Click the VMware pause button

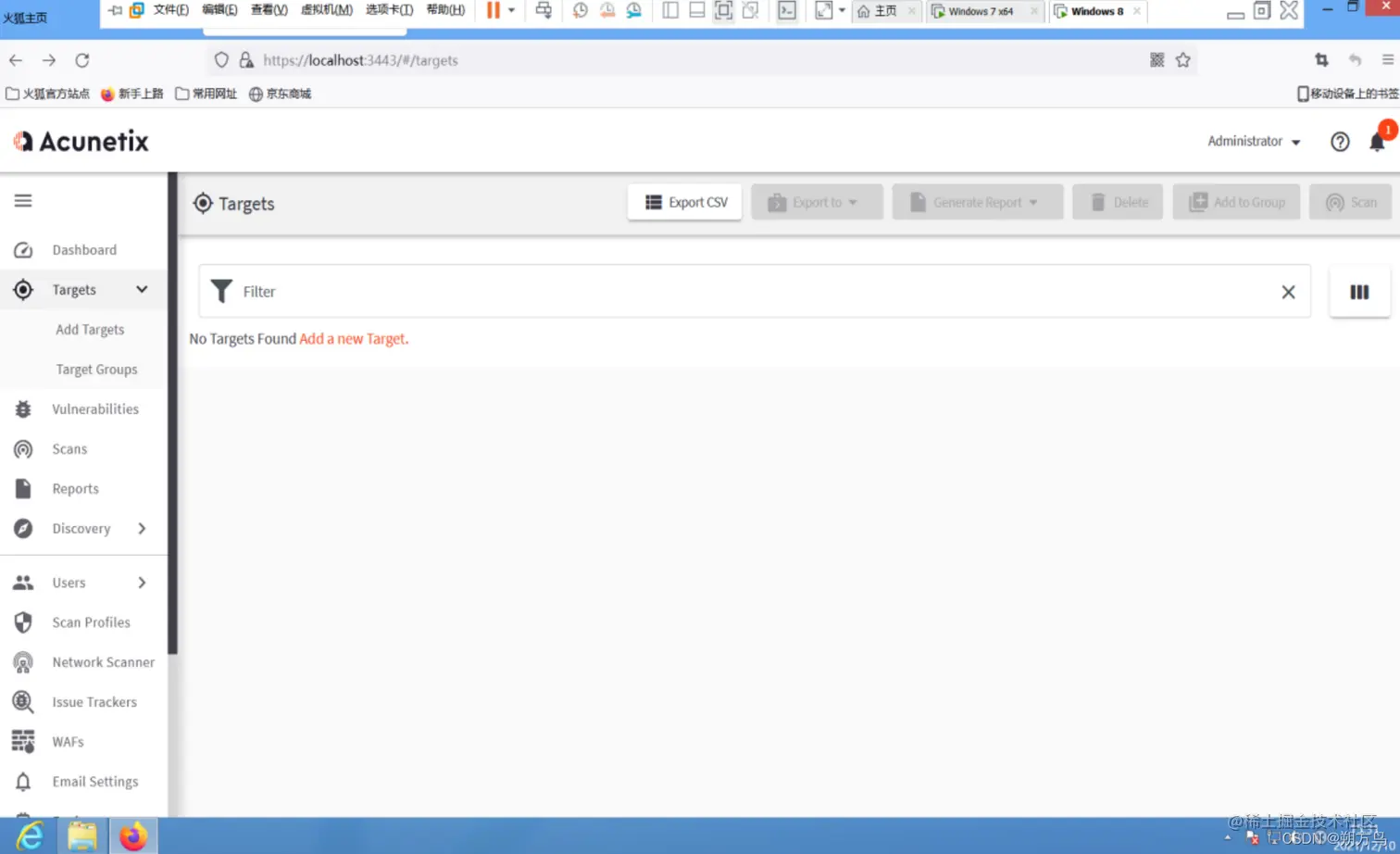[x=494, y=10]
